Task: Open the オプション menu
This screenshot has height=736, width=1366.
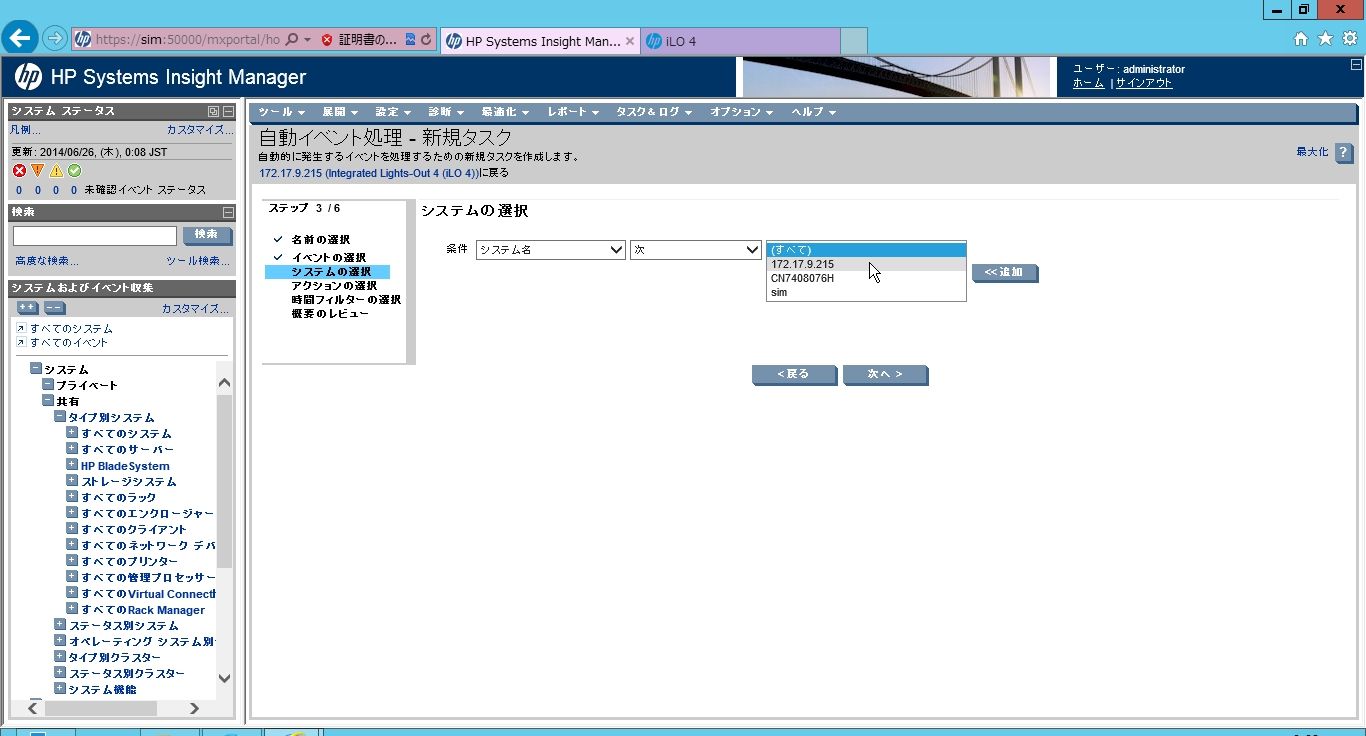Action: [x=741, y=112]
